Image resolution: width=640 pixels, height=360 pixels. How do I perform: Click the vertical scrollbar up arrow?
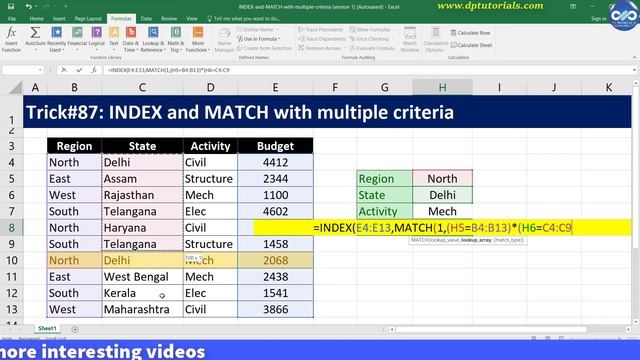[x=636, y=83]
